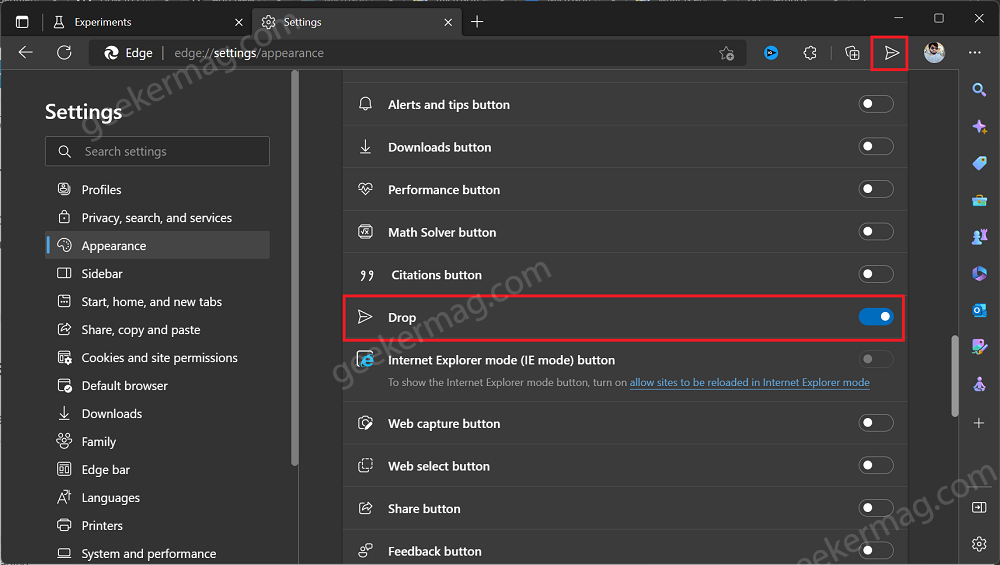Toggle Alerts and tips button switch

pos(876,104)
